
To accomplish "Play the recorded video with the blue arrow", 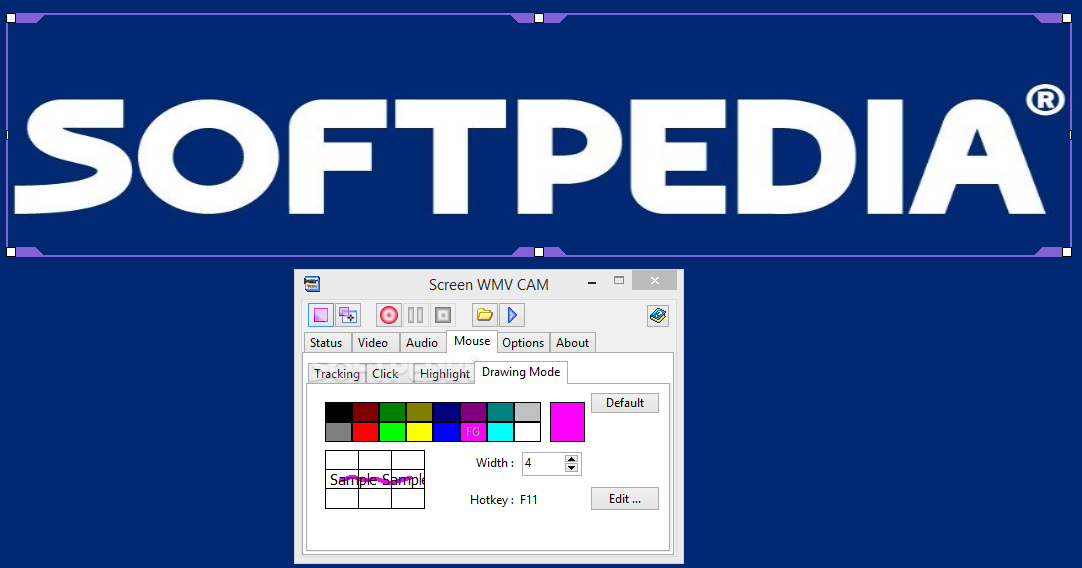I will (512, 315).
